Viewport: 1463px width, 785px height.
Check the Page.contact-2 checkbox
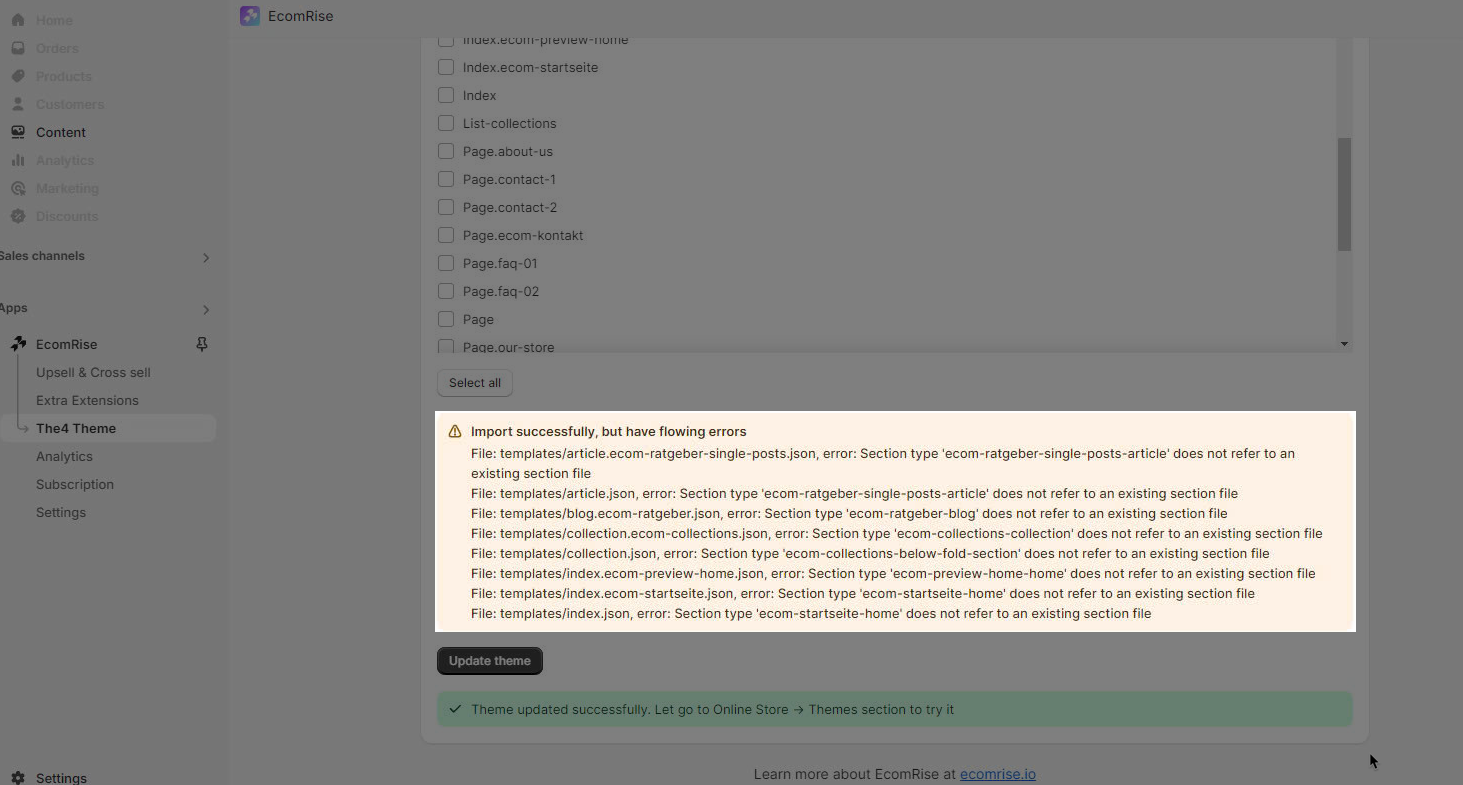click(x=446, y=207)
